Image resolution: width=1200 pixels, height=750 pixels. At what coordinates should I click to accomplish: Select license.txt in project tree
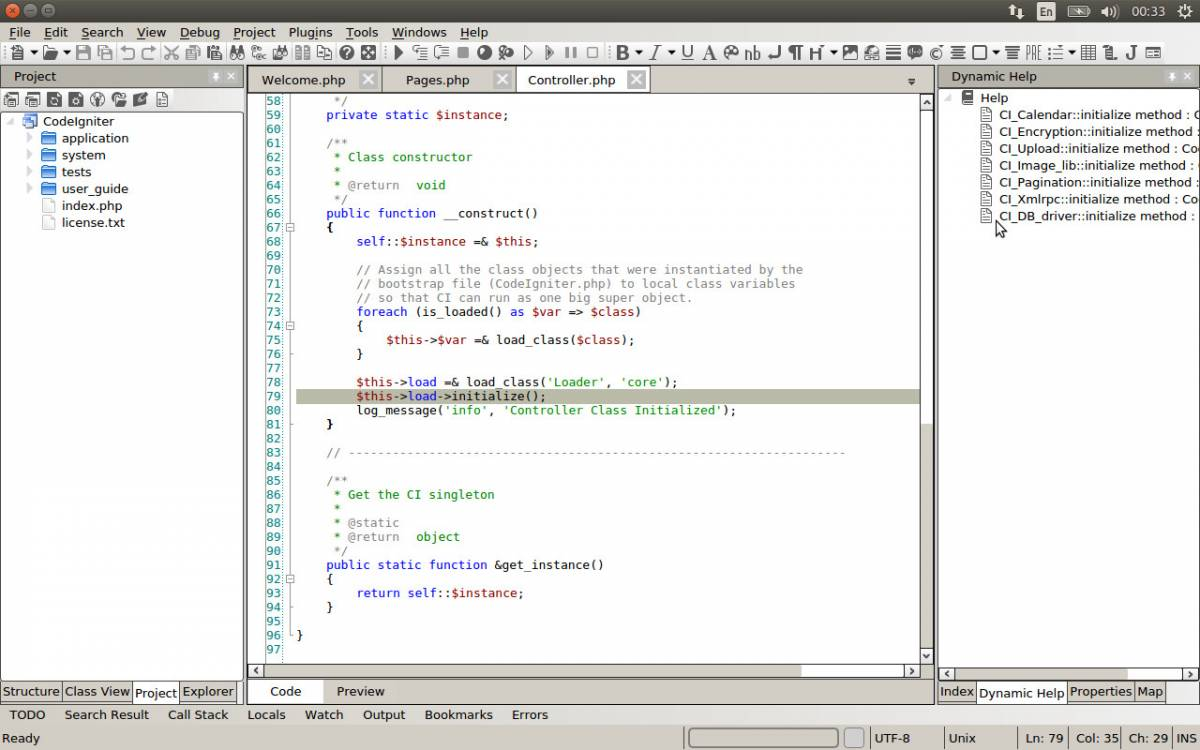click(93, 222)
